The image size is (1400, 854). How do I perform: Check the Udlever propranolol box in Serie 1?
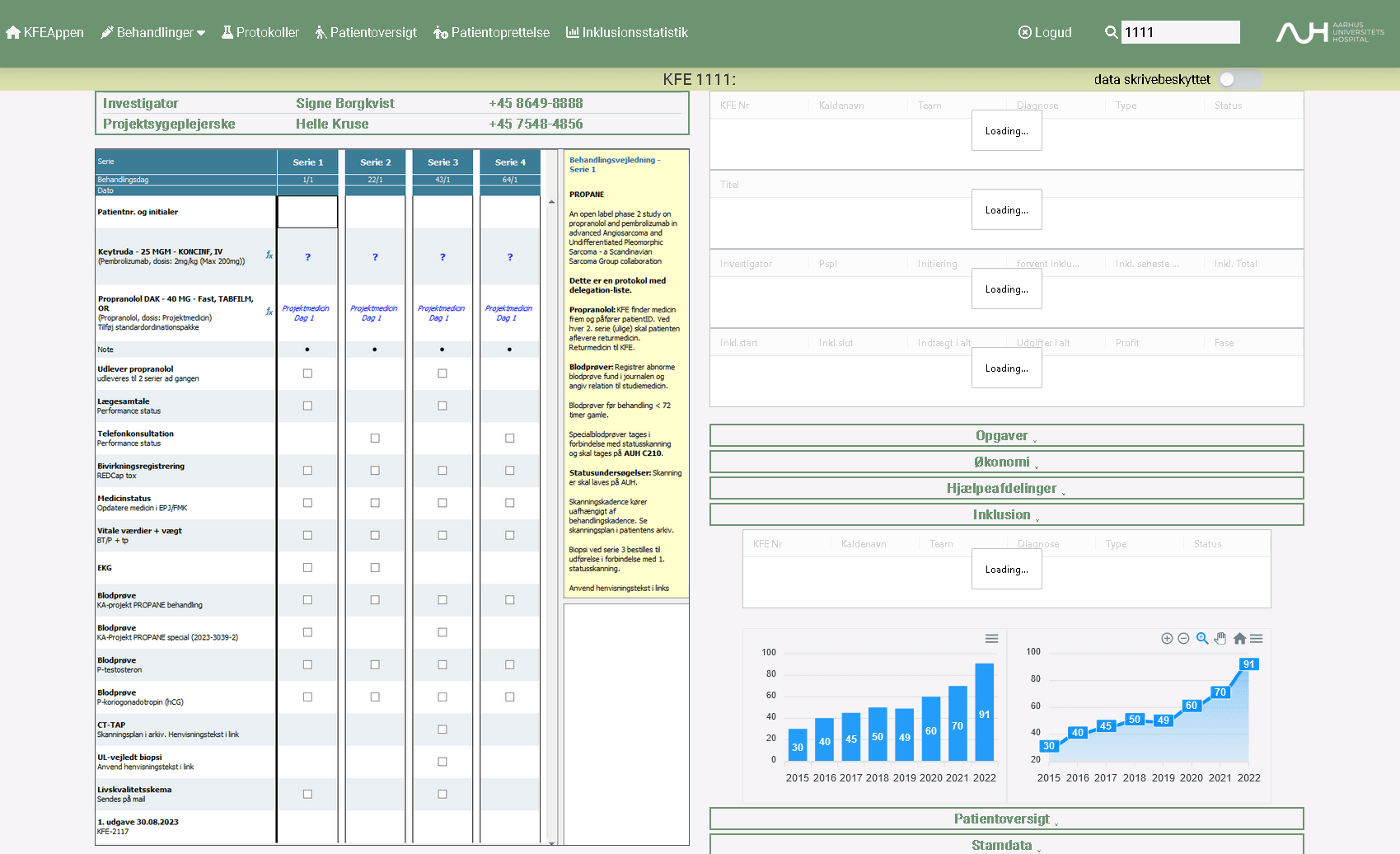(307, 373)
